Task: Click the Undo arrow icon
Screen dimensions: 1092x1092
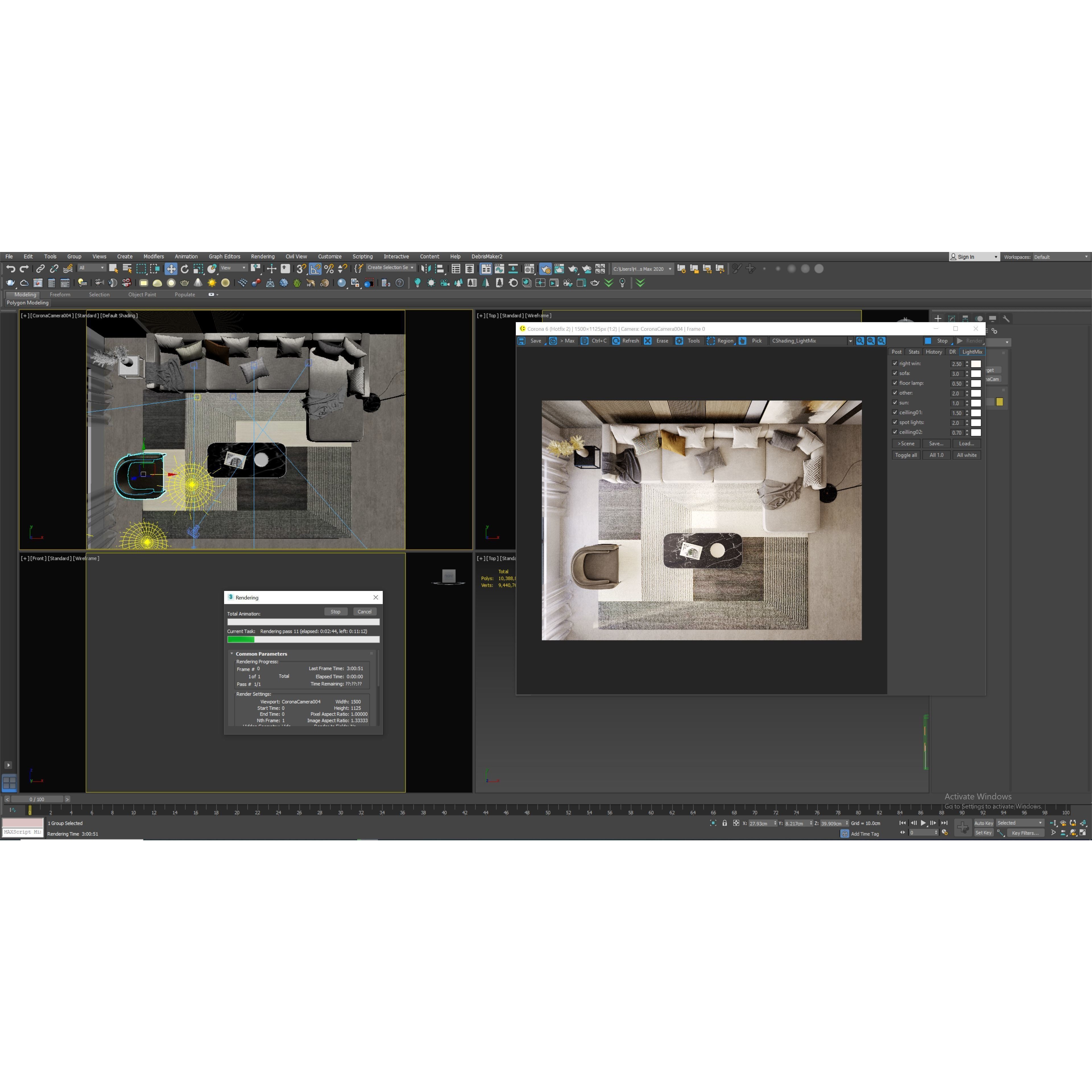Action: (11, 269)
